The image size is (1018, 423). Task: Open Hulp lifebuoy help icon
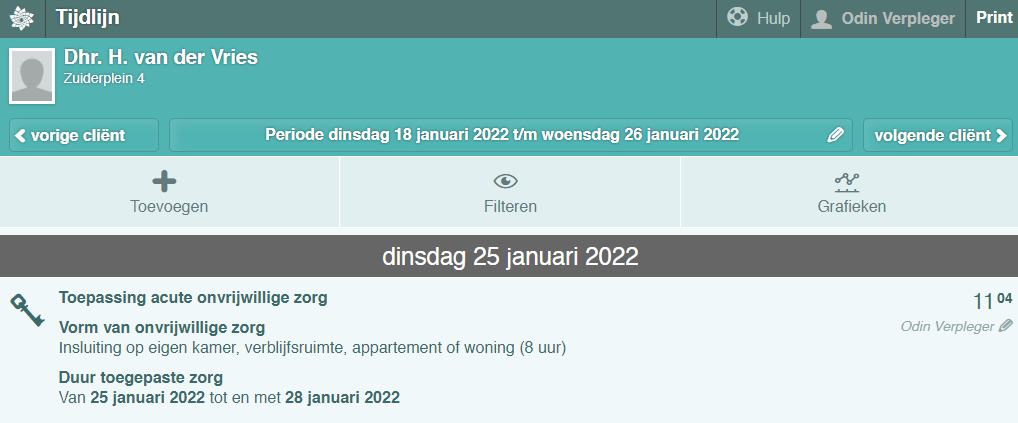[738, 18]
